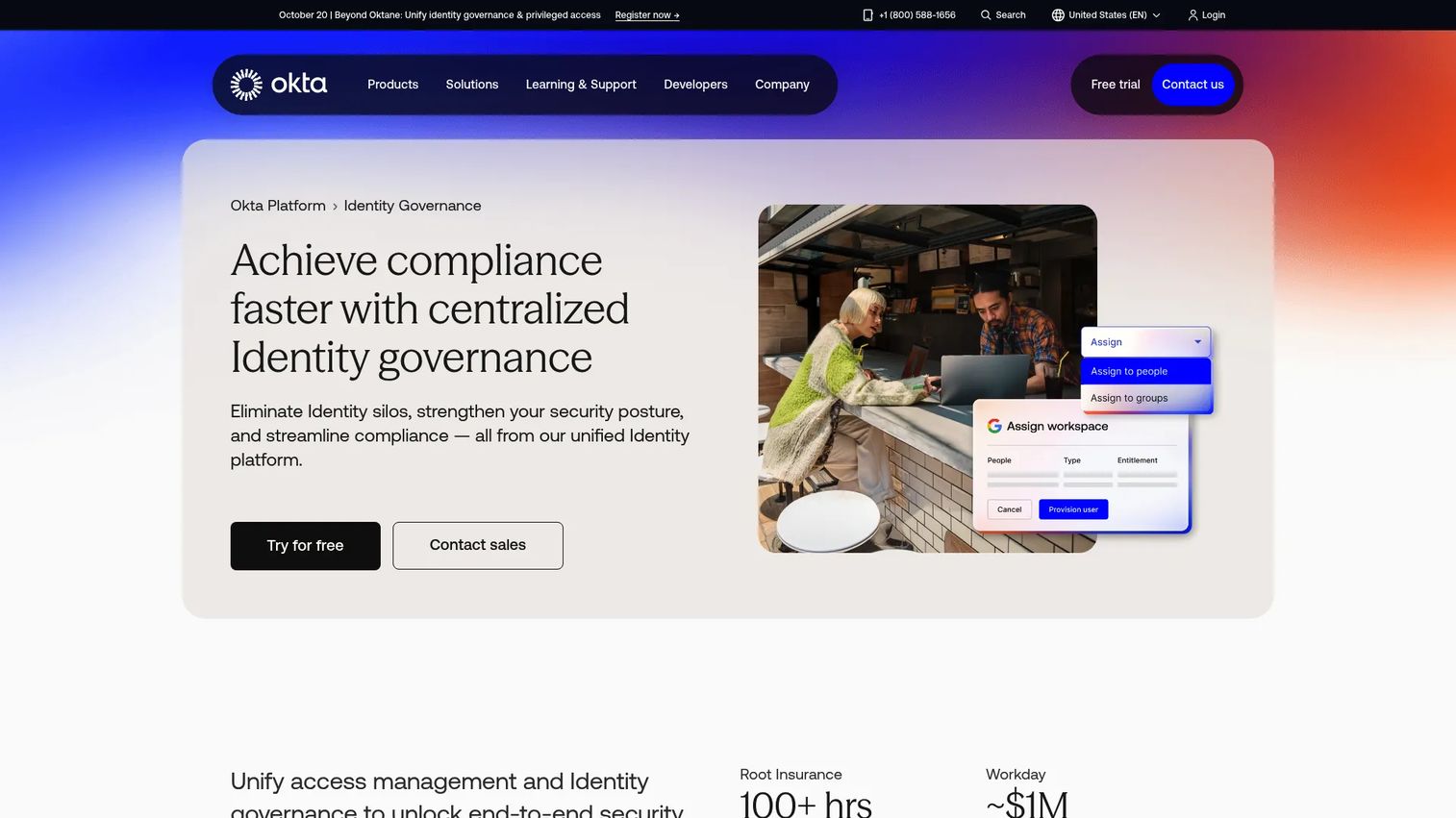Click the Okta sunburst logo
Viewport: 1456px width, 818px height.
[246, 85]
